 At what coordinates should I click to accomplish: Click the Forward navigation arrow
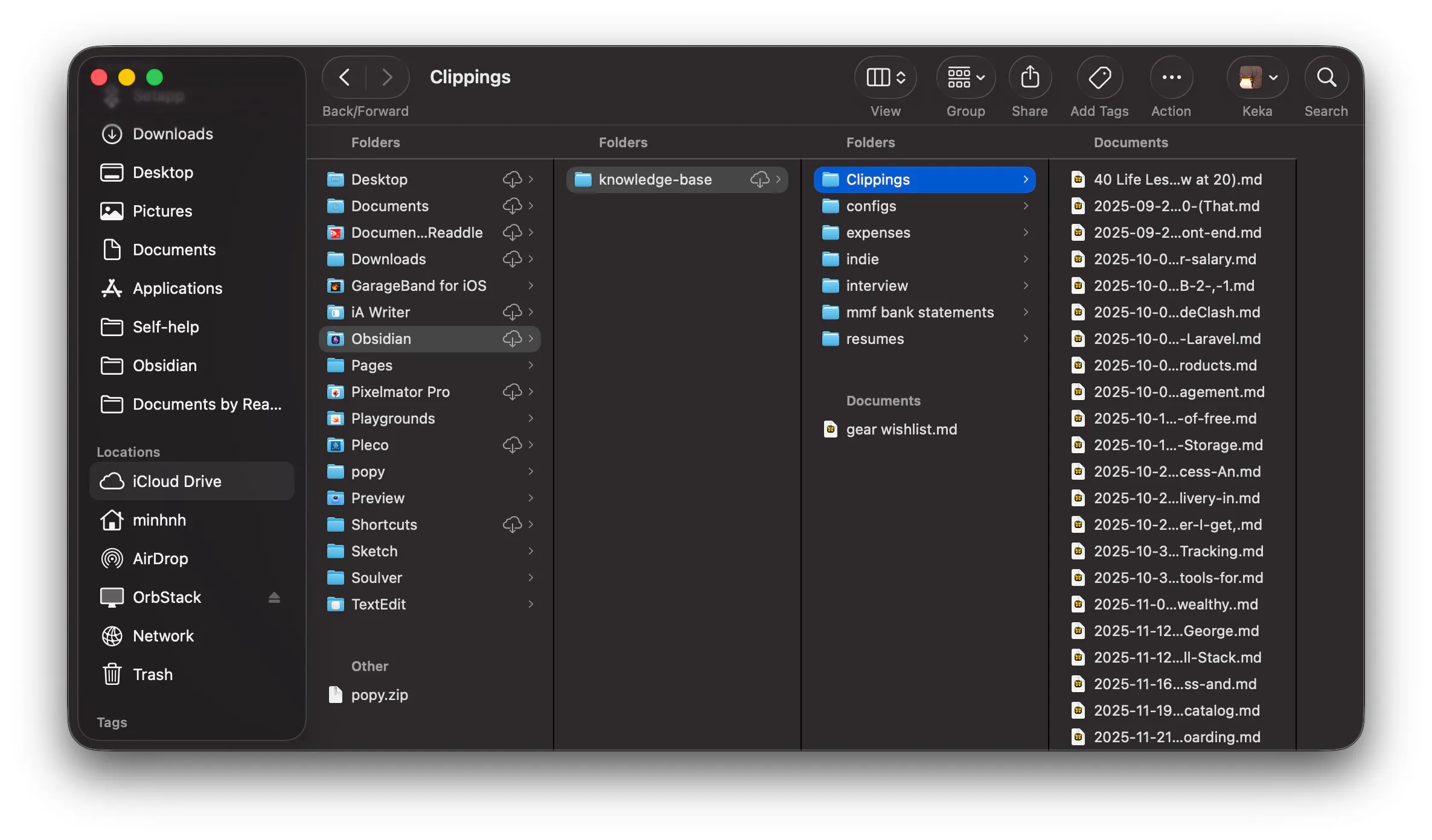(386, 77)
